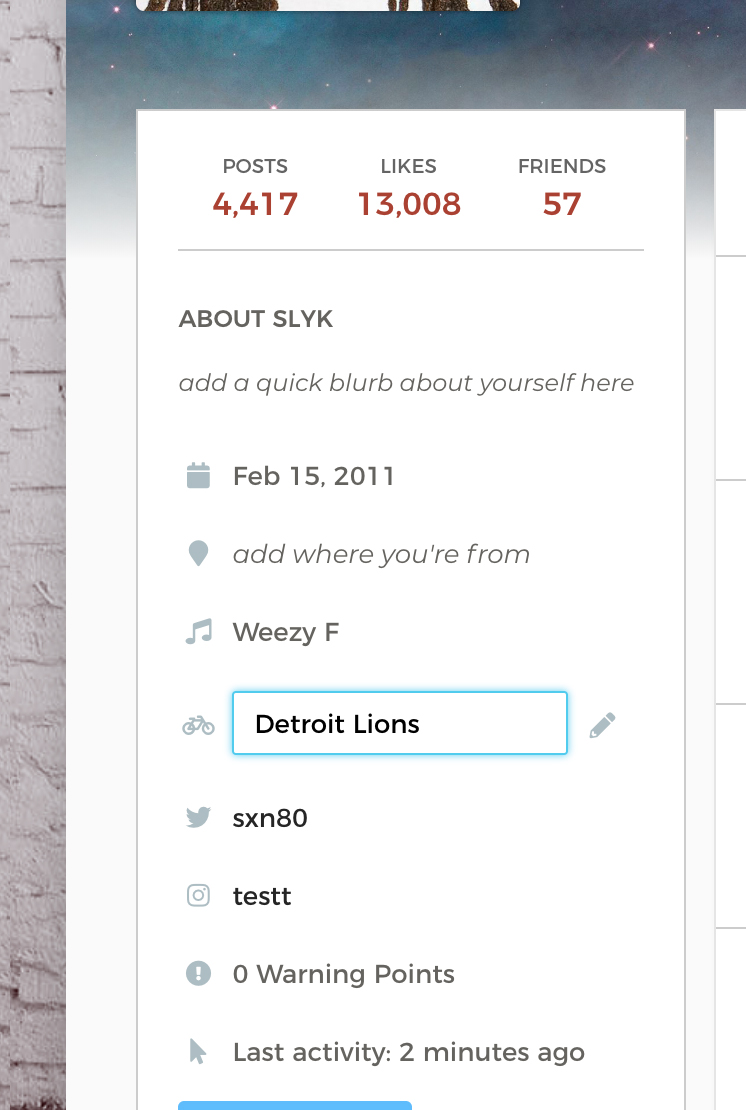
Task: Edit the 'add where you're from' placeholder
Action: click(381, 554)
